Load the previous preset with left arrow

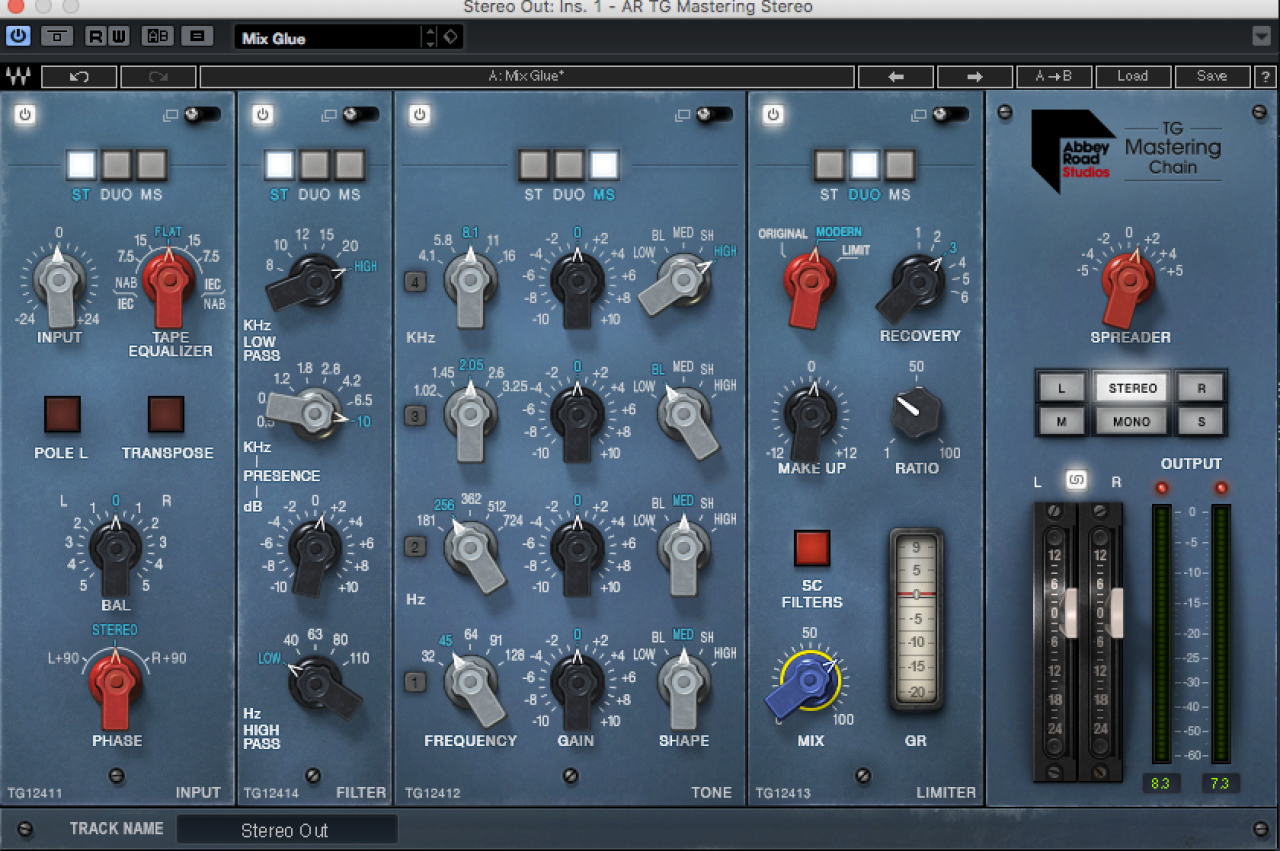(896, 76)
